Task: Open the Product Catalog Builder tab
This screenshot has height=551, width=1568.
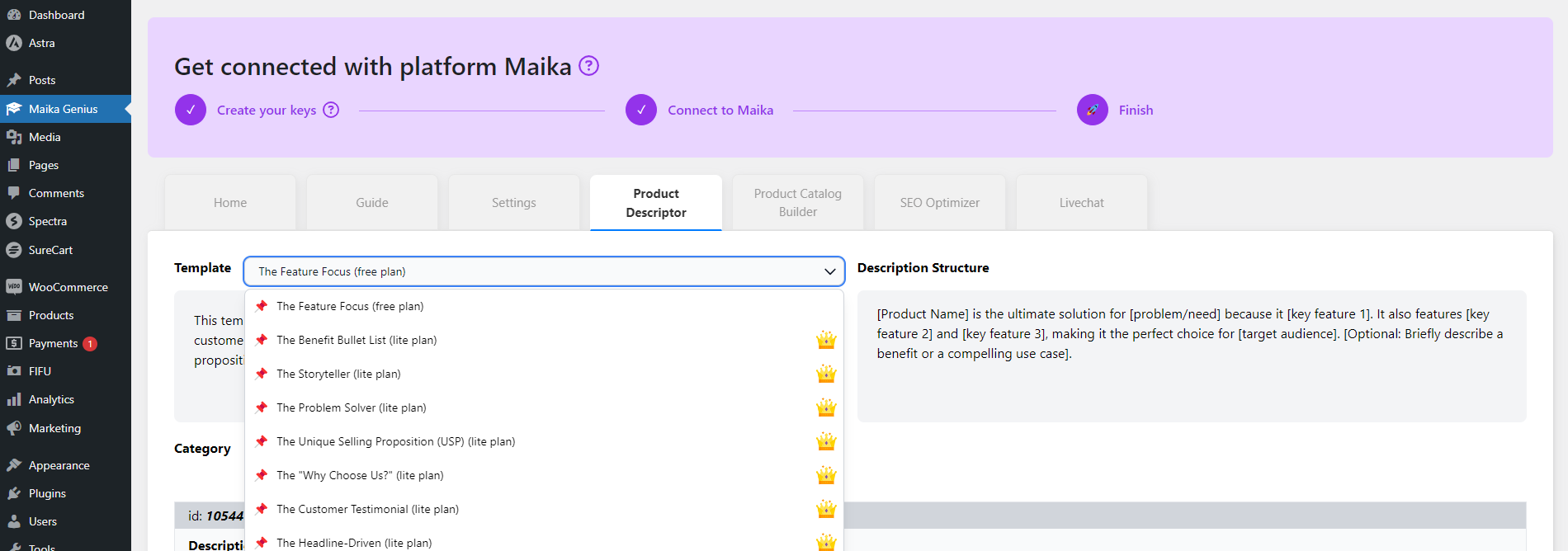Action: tap(798, 203)
